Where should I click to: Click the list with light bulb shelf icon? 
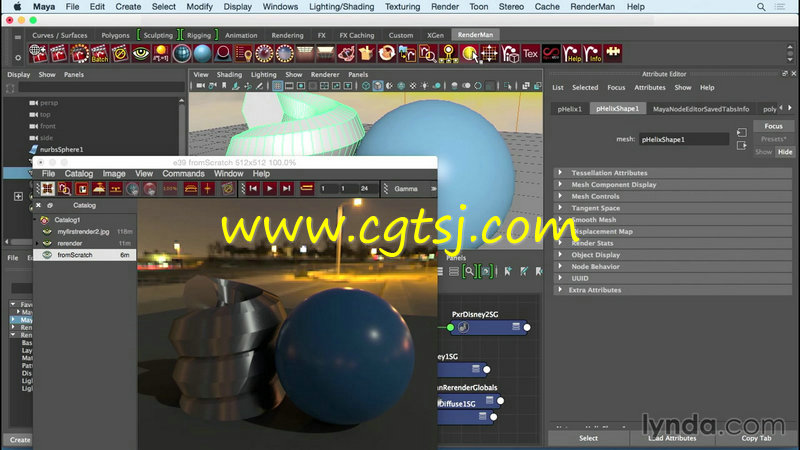coord(243,54)
